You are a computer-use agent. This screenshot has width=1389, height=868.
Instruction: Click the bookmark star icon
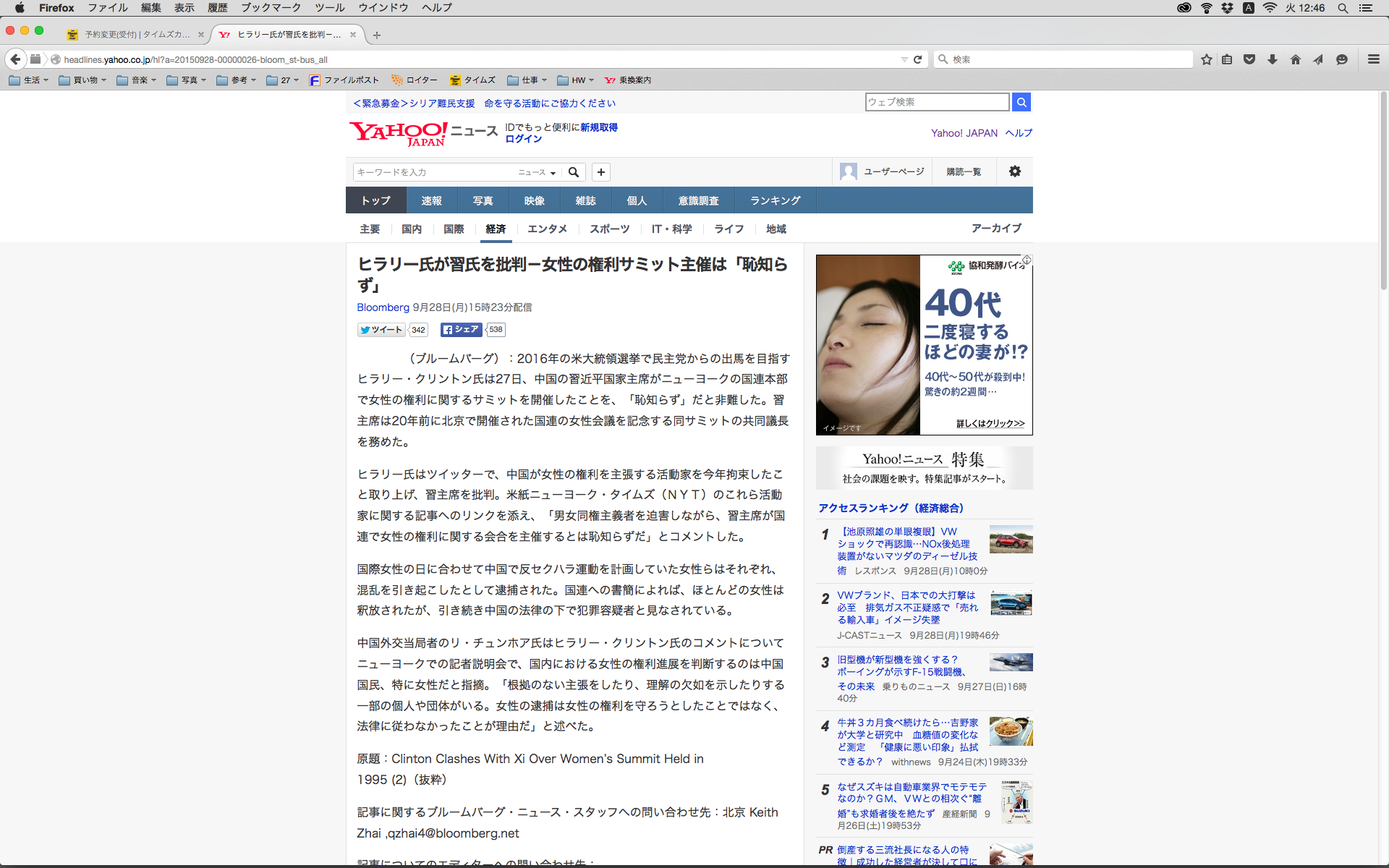[1206, 59]
